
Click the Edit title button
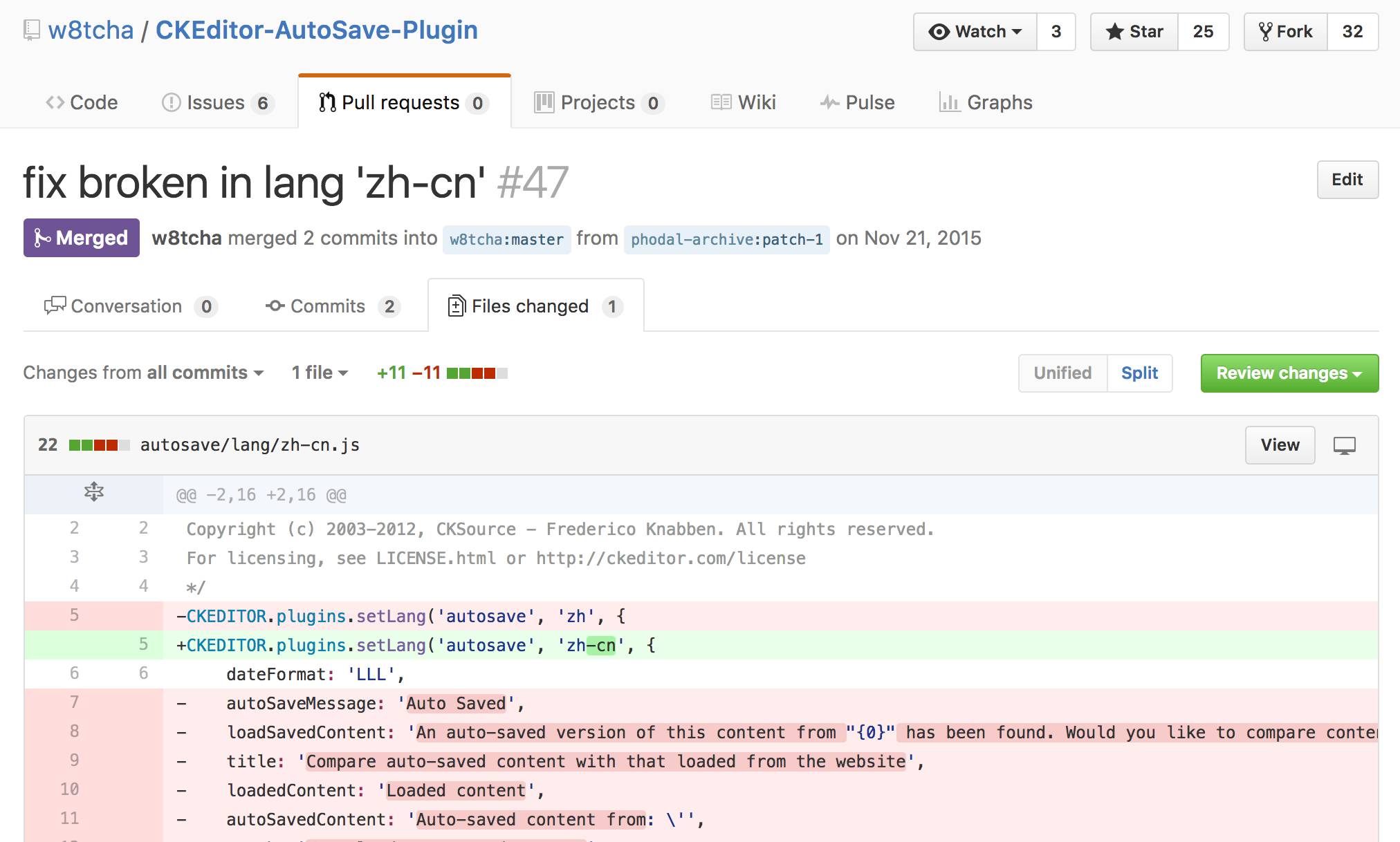(1347, 180)
